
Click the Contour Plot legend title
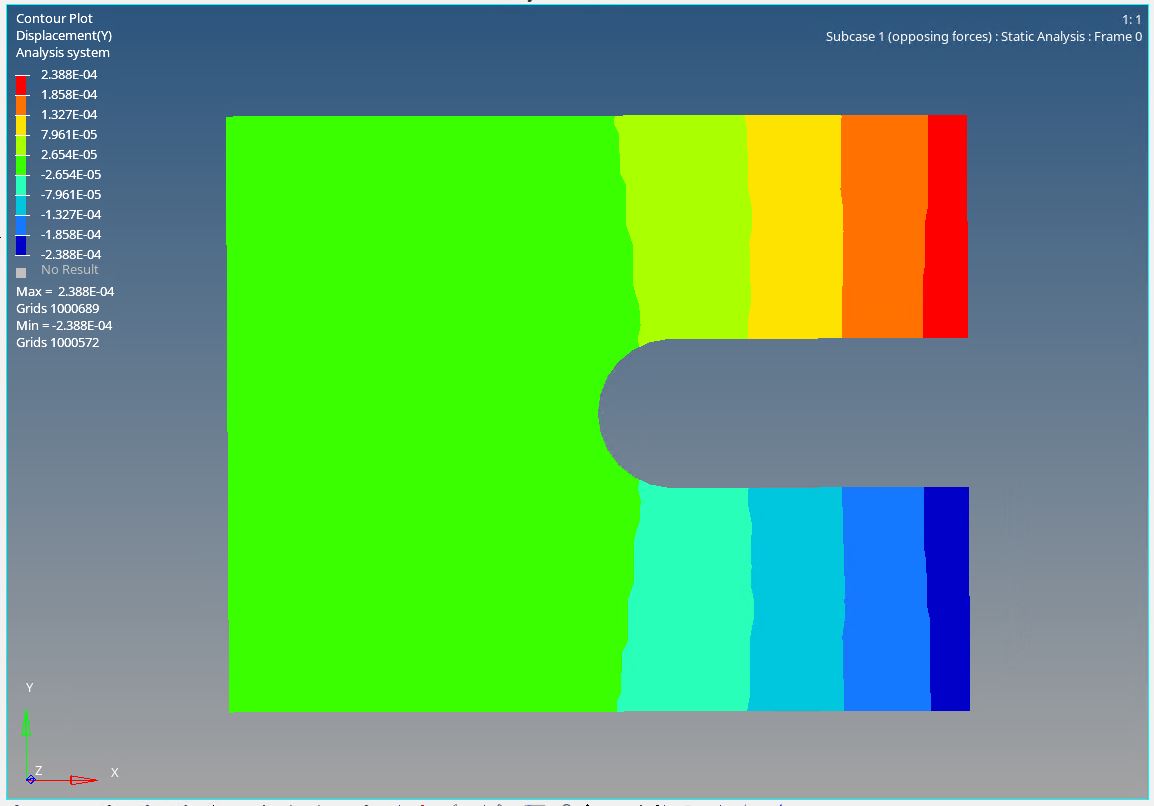pyautogui.click(x=54, y=19)
